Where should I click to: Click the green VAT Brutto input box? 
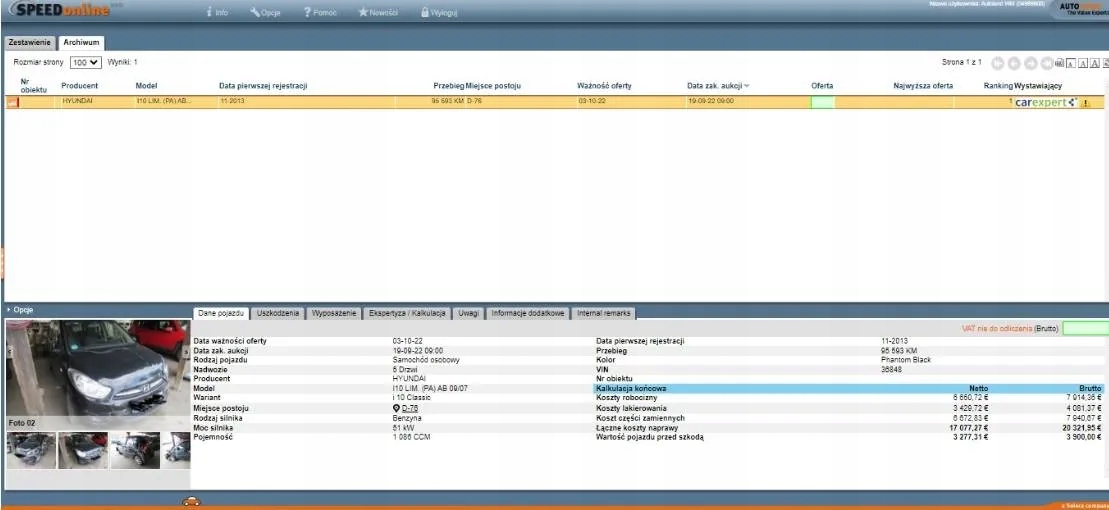1084,328
